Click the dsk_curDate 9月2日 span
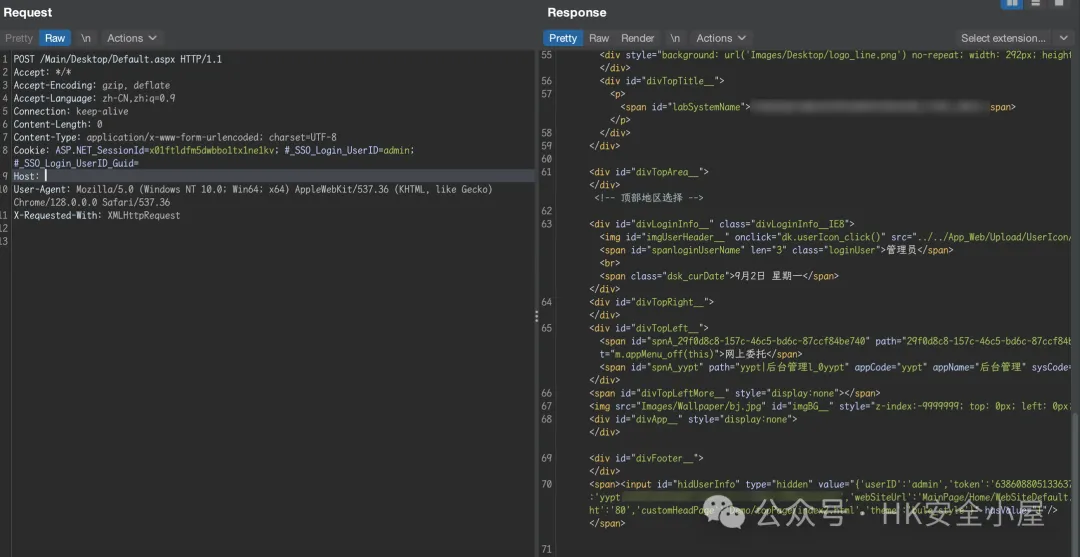The image size is (1080, 557). tap(719, 276)
